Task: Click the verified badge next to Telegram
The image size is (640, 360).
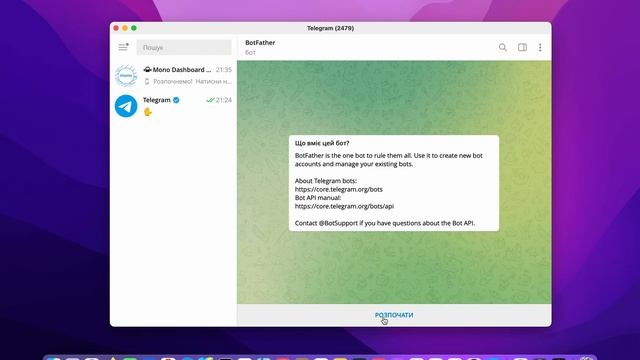Action: pyautogui.click(x=176, y=100)
